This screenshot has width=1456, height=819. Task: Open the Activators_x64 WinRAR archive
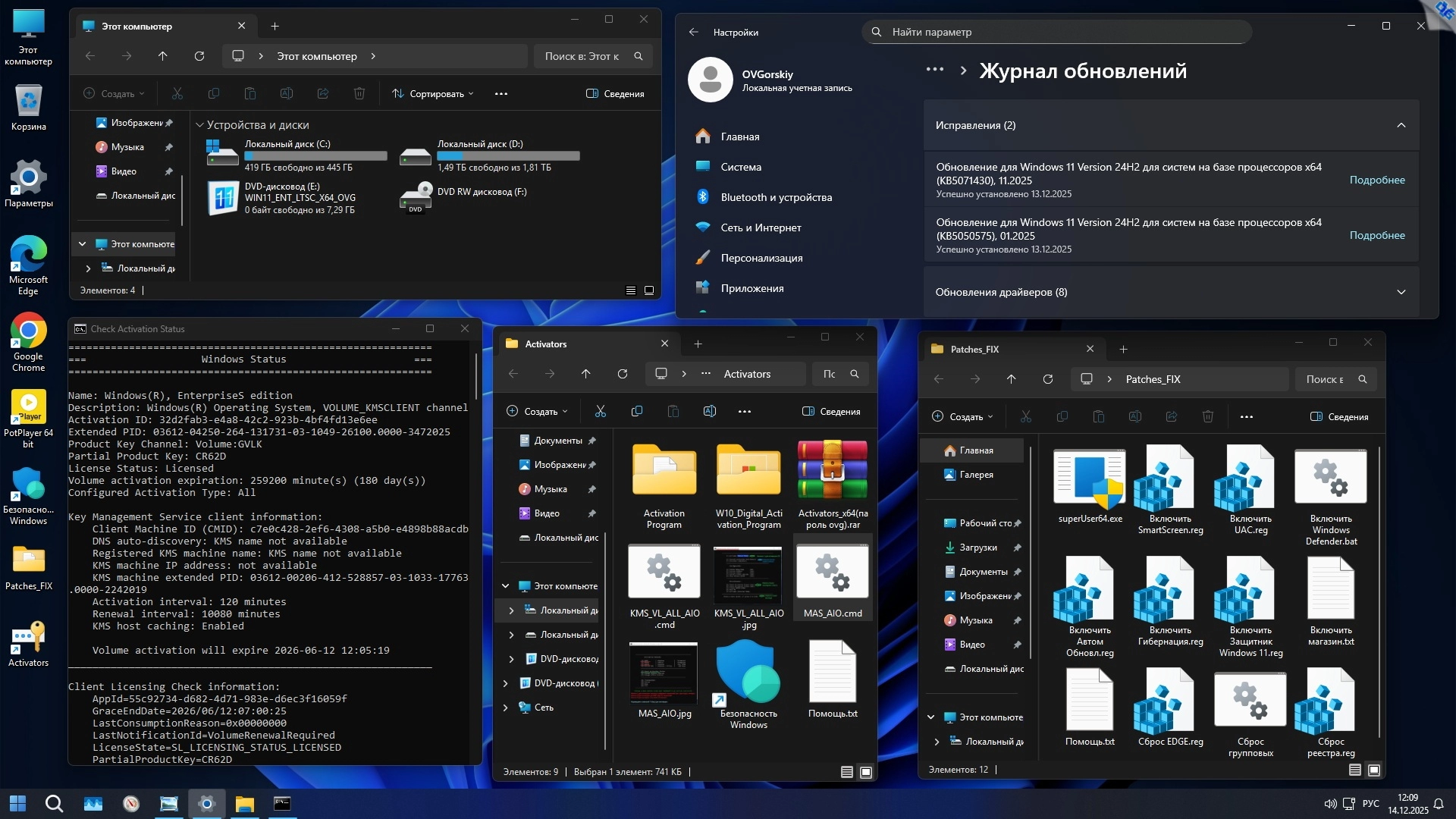[x=832, y=471]
